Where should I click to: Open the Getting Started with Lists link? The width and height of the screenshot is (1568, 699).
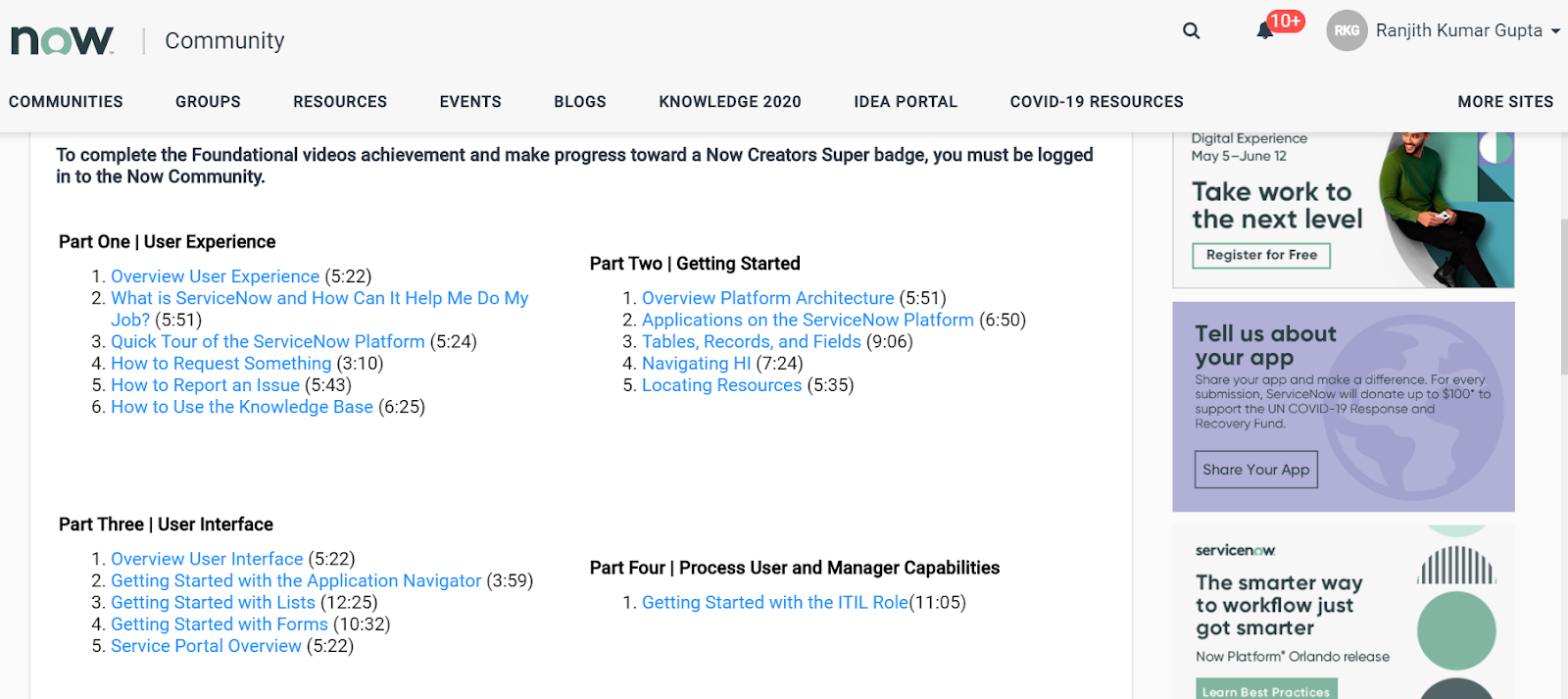213,602
